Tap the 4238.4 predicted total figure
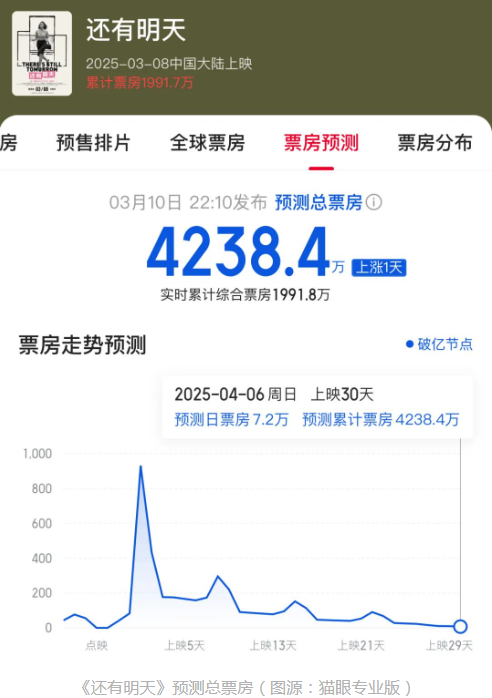The width and height of the screenshot is (492, 698). (238, 252)
